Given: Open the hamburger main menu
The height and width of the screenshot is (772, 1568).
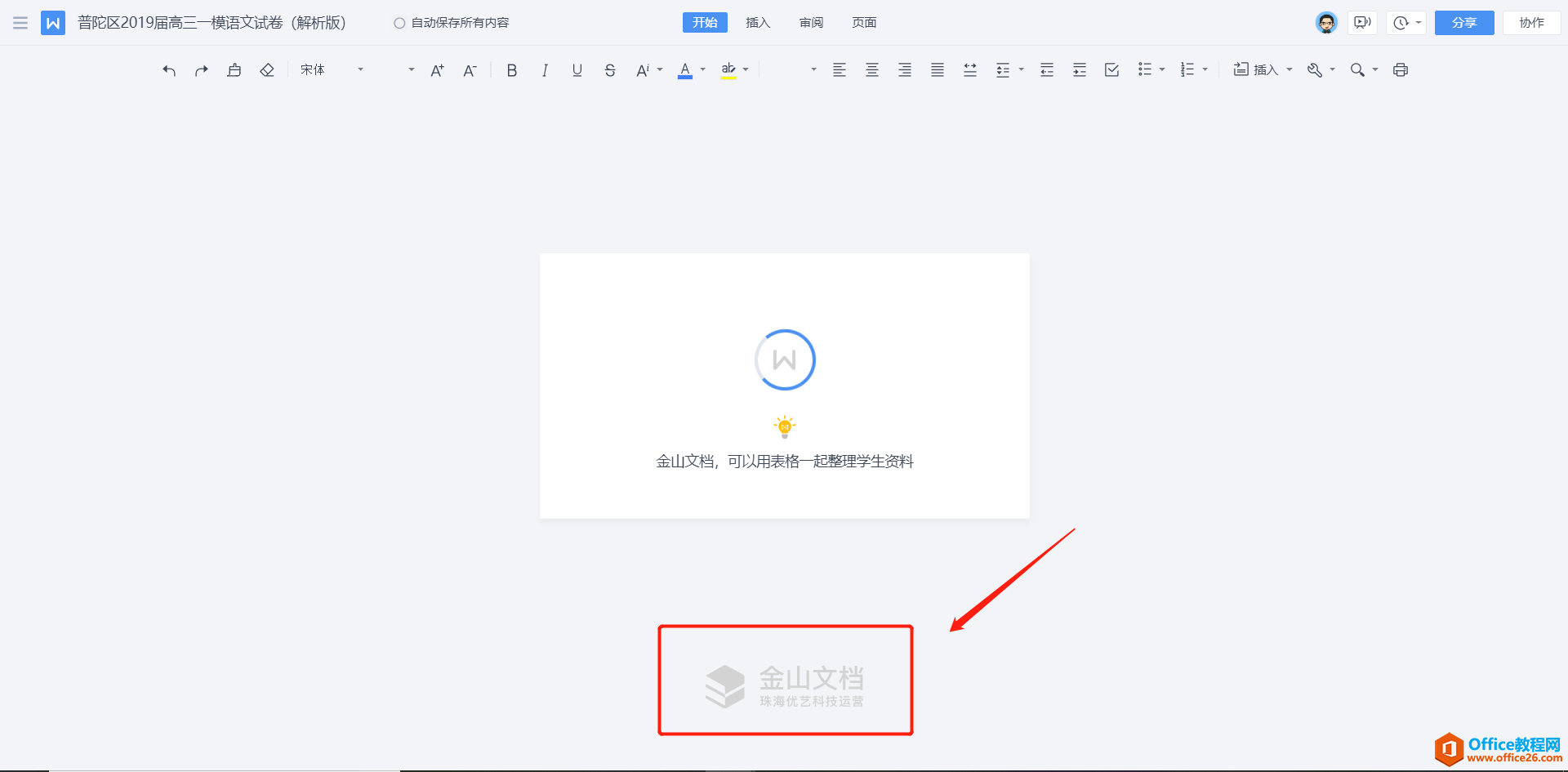Looking at the screenshot, I should pyautogui.click(x=20, y=23).
